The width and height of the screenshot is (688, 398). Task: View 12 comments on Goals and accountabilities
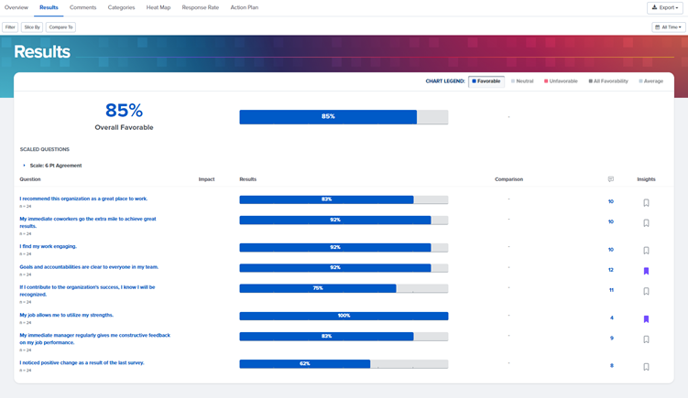click(611, 270)
